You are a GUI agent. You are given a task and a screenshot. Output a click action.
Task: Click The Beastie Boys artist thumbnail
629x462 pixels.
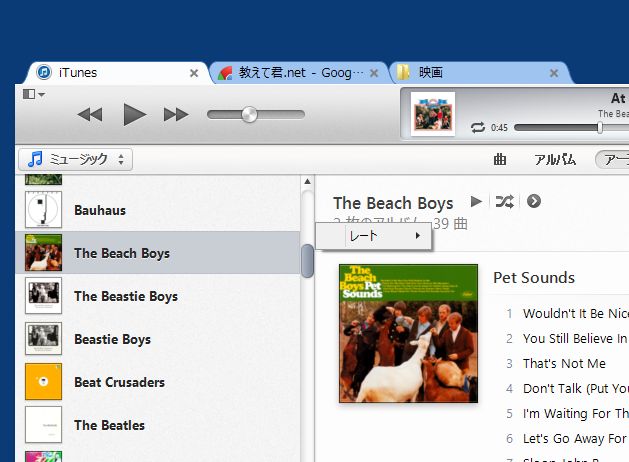(x=43, y=296)
